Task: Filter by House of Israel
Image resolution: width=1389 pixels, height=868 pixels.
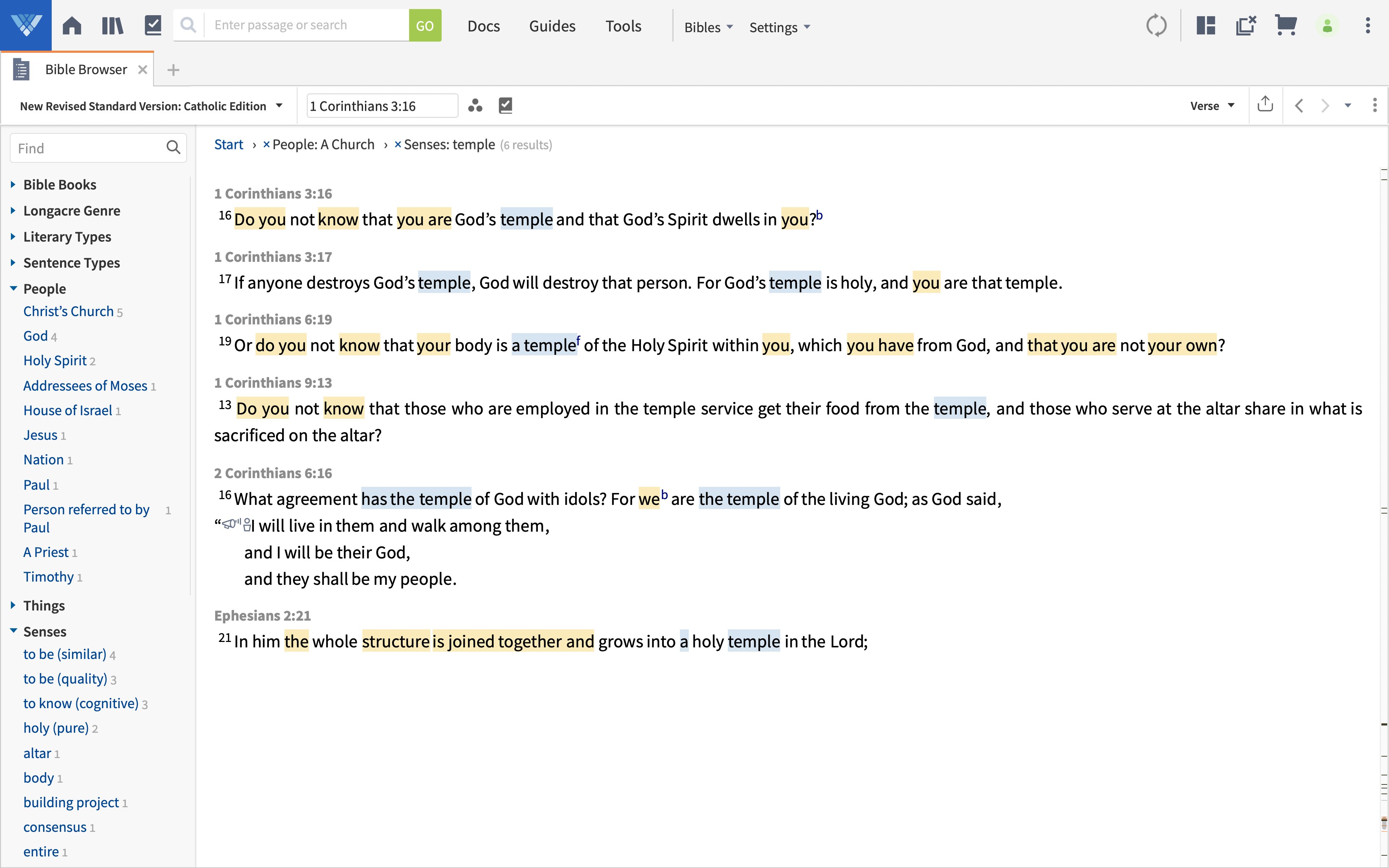Action: point(67,410)
